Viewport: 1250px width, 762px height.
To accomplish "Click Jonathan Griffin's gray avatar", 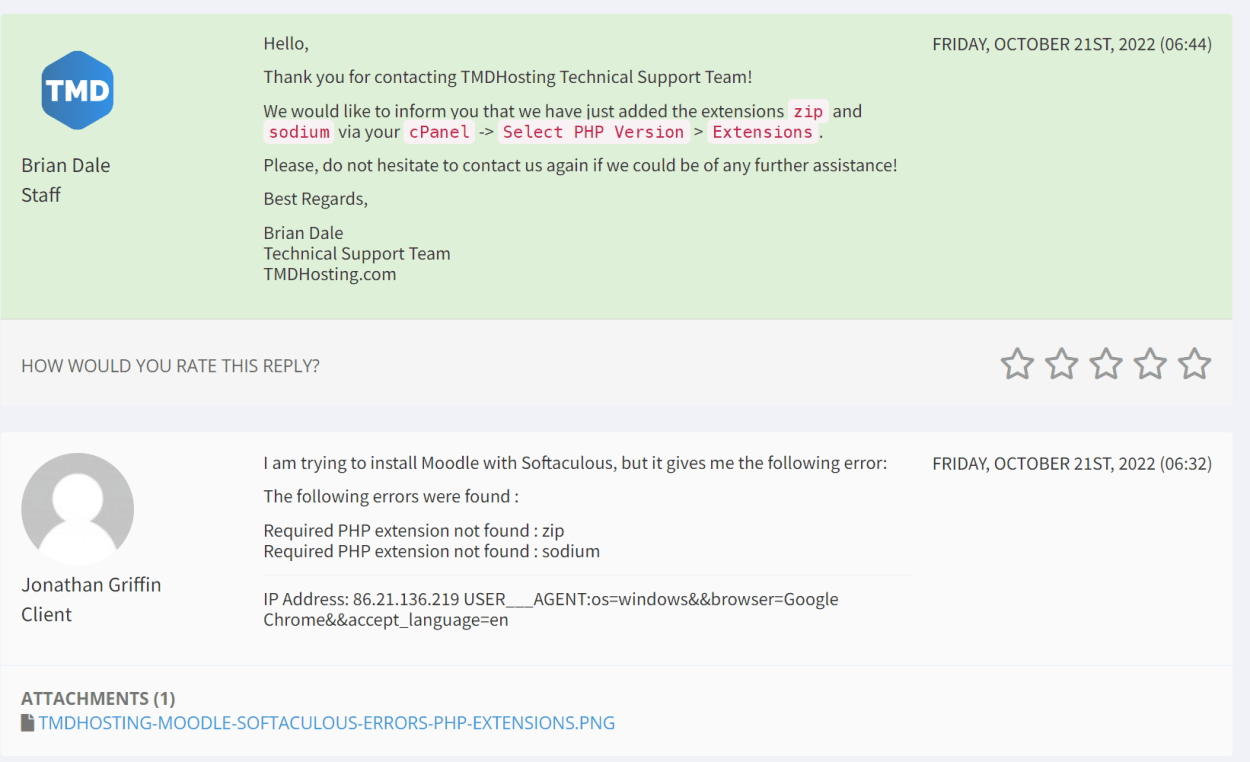I will [77, 509].
